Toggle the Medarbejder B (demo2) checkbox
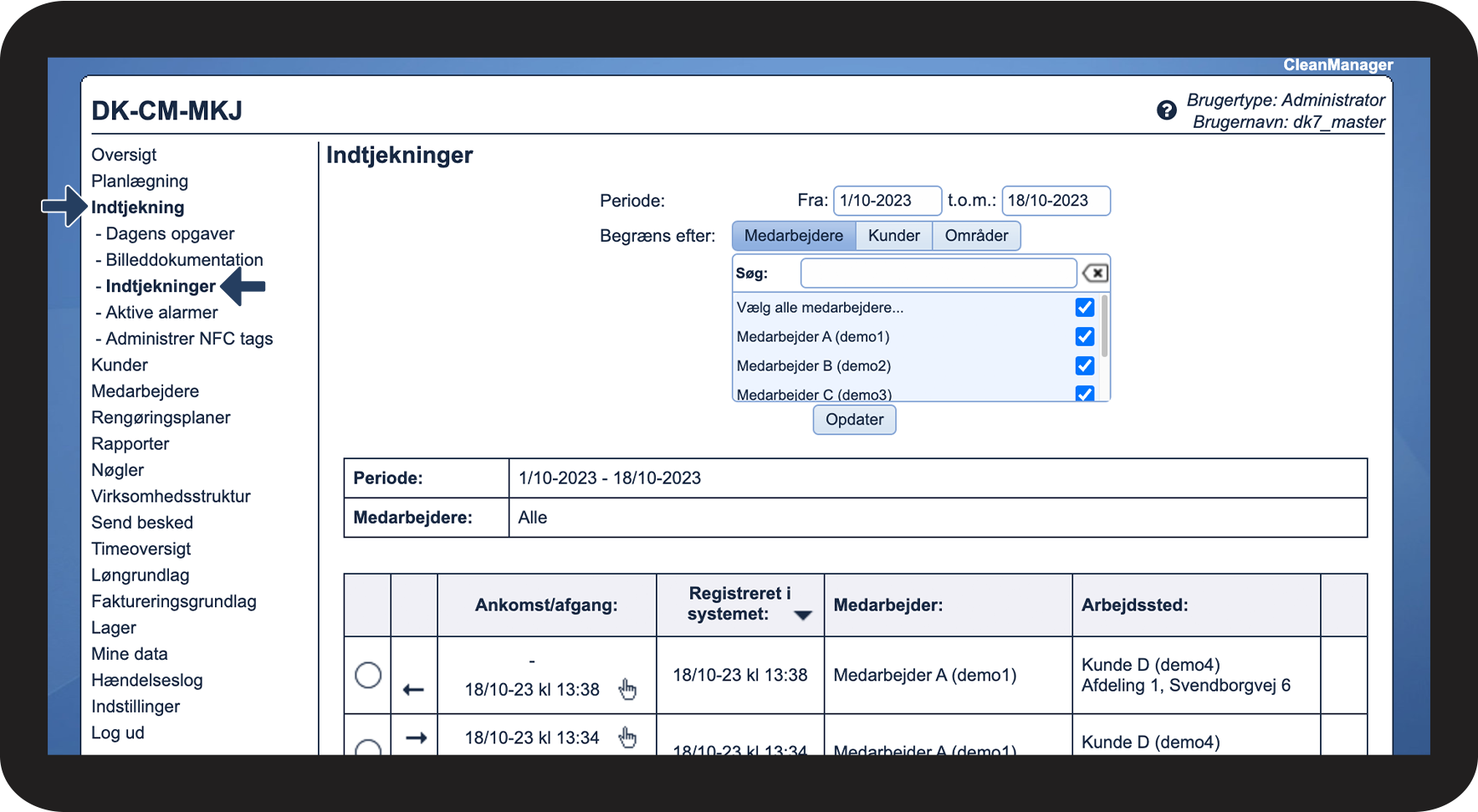Image resolution: width=1478 pixels, height=812 pixels. [x=1085, y=365]
